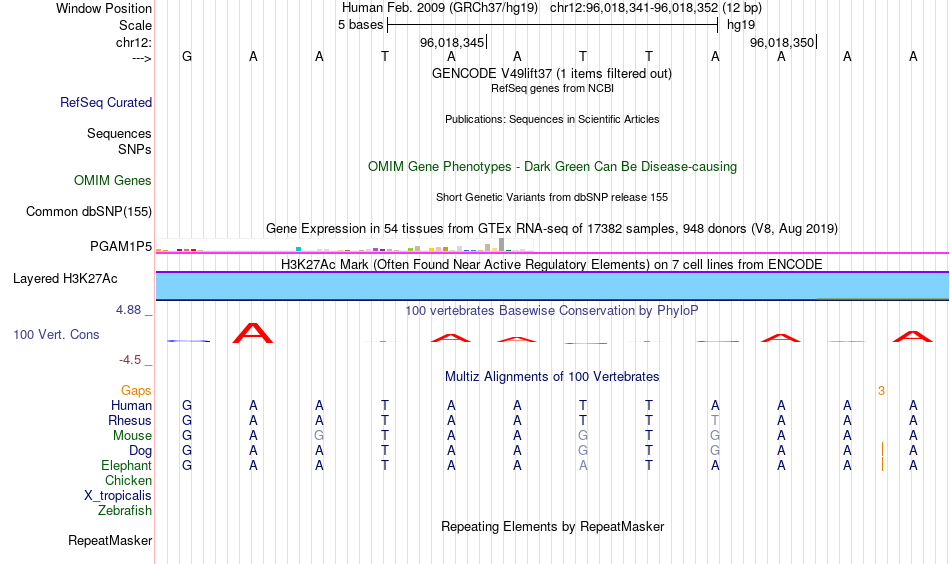
Task: Click Gene Expression in 54 tissues GTEx title
Action: pos(552,228)
